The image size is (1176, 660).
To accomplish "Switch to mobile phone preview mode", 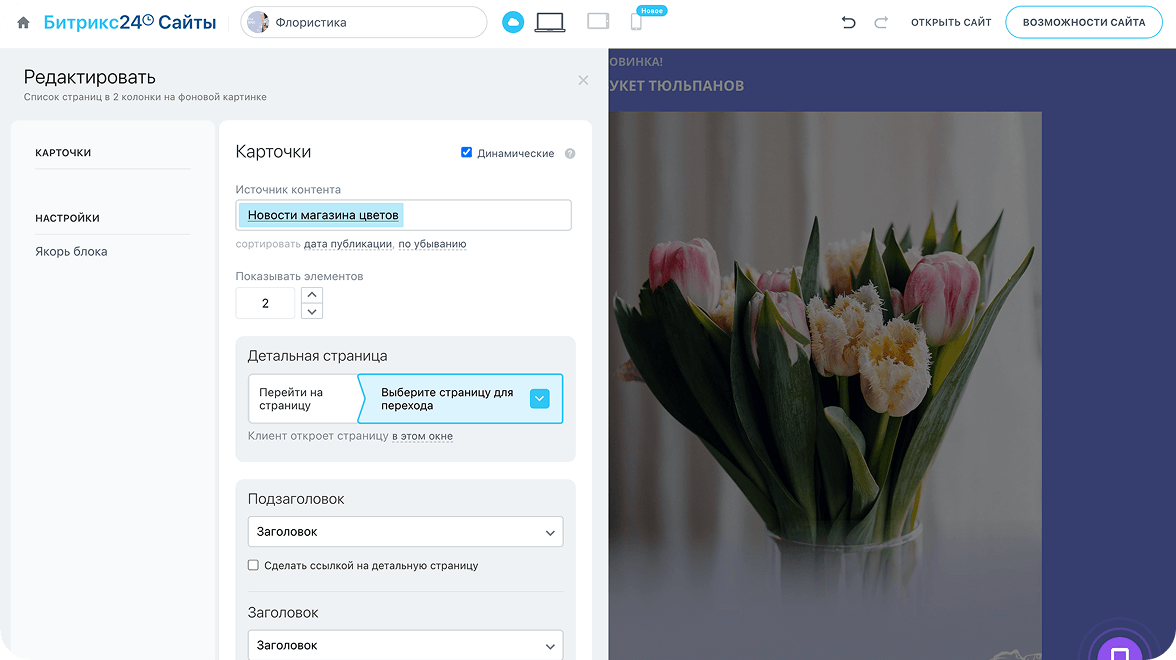I will pyautogui.click(x=636, y=22).
